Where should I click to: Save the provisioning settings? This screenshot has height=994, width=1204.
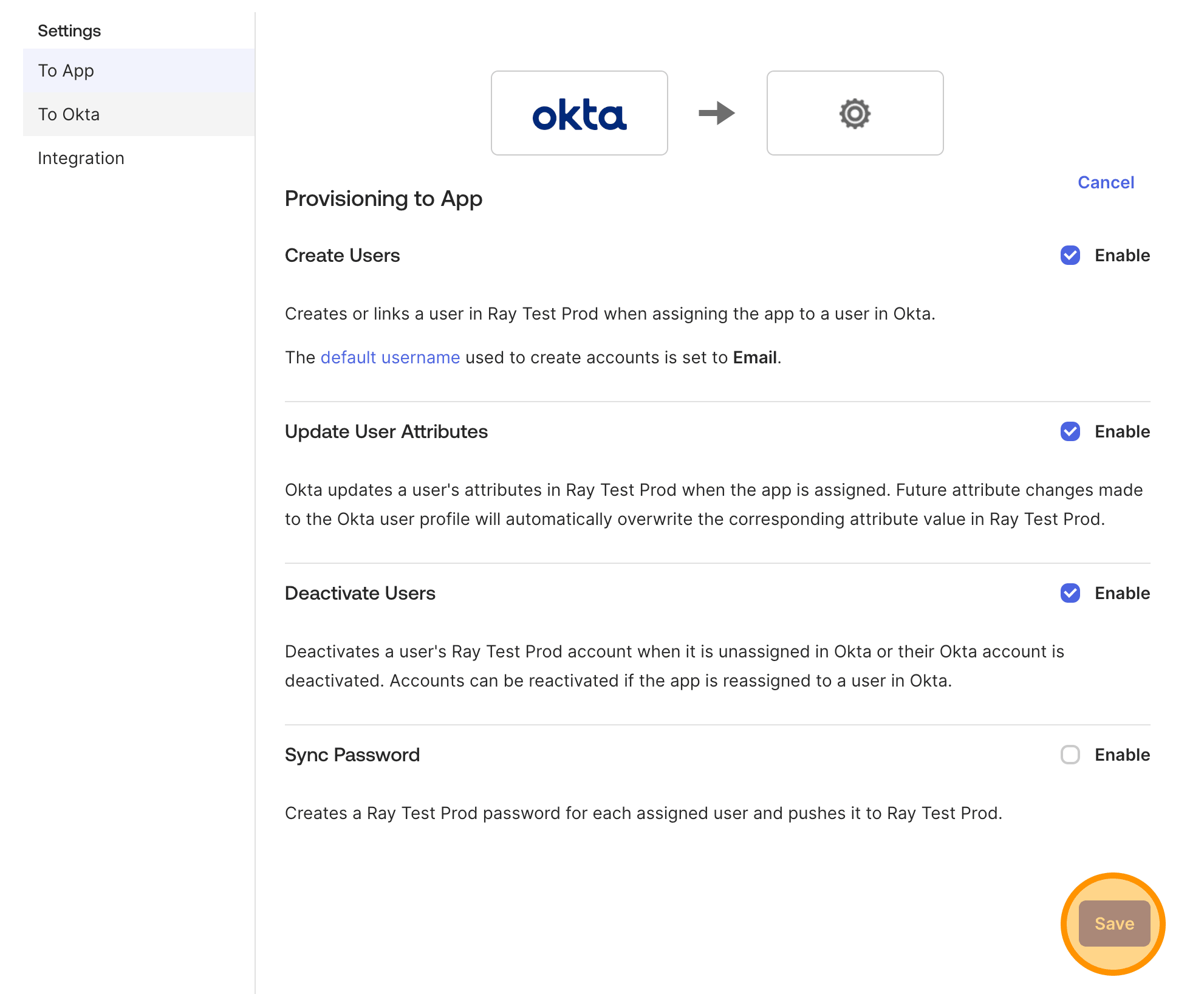(1114, 924)
